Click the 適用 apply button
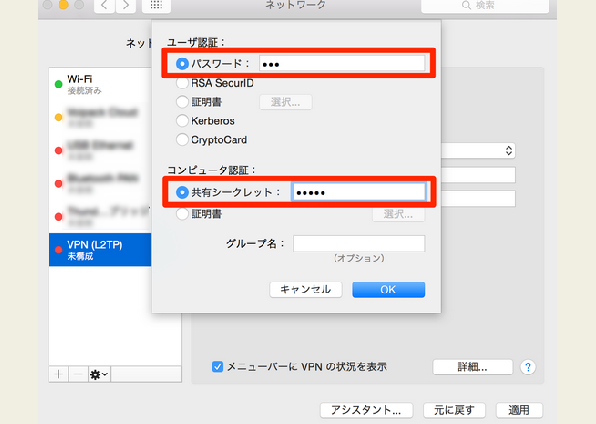596x424 pixels. point(519,410)
